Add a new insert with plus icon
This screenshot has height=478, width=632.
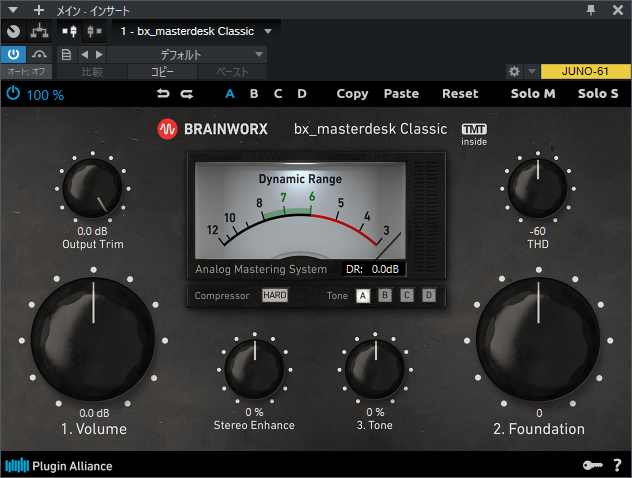39,10
